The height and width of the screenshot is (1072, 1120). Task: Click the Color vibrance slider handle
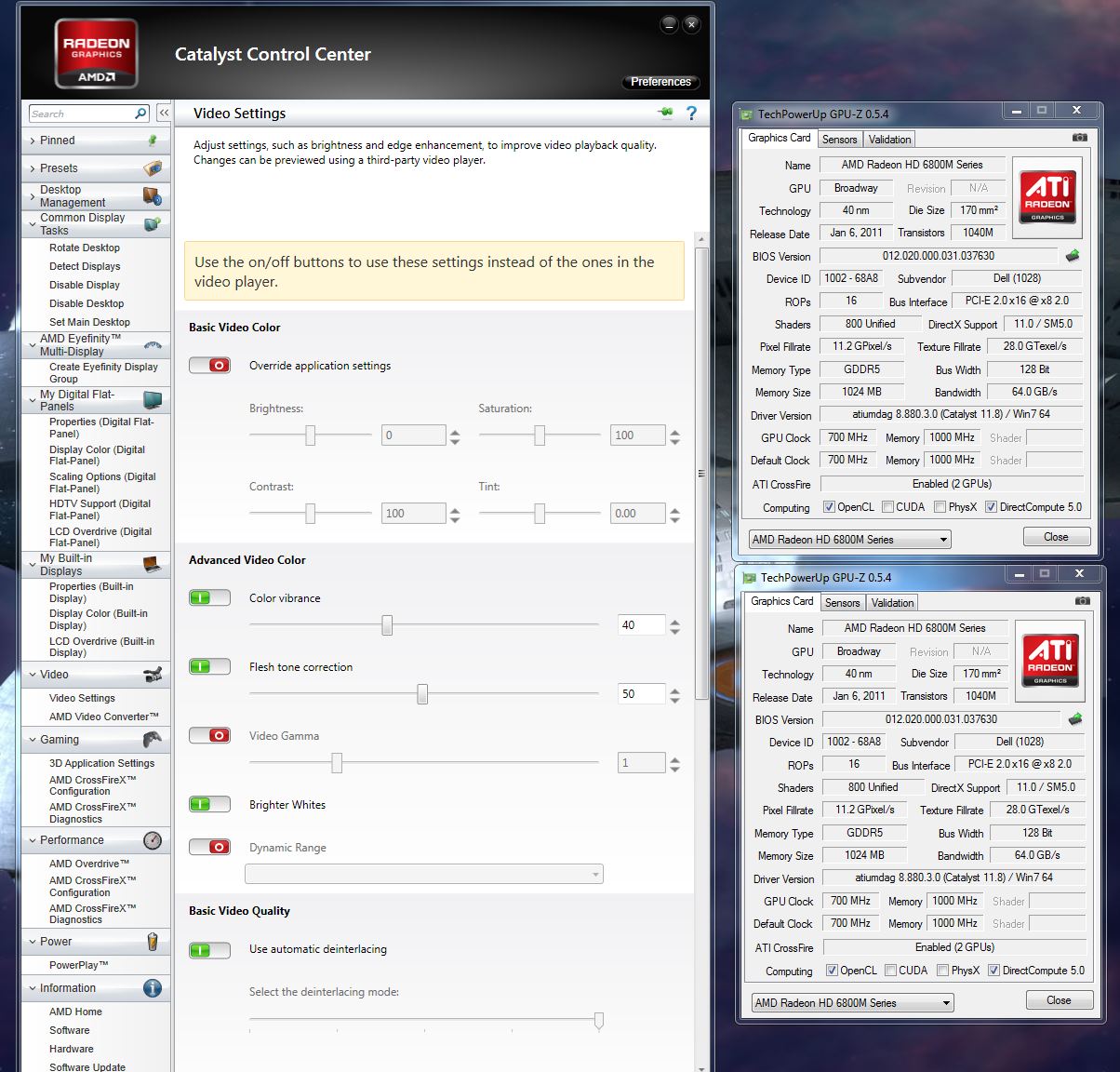387,625
